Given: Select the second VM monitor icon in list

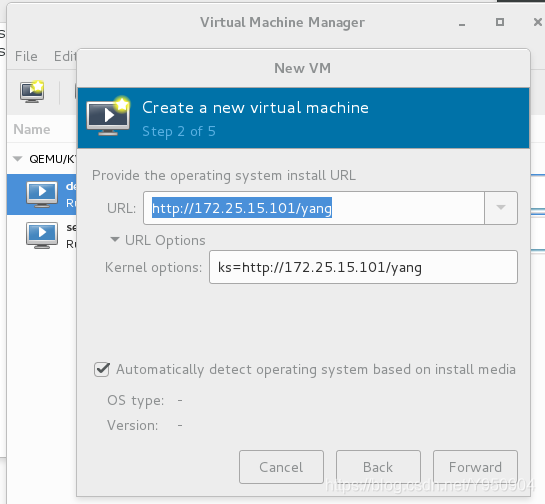Looking at the screenshot, I should 42,235.
